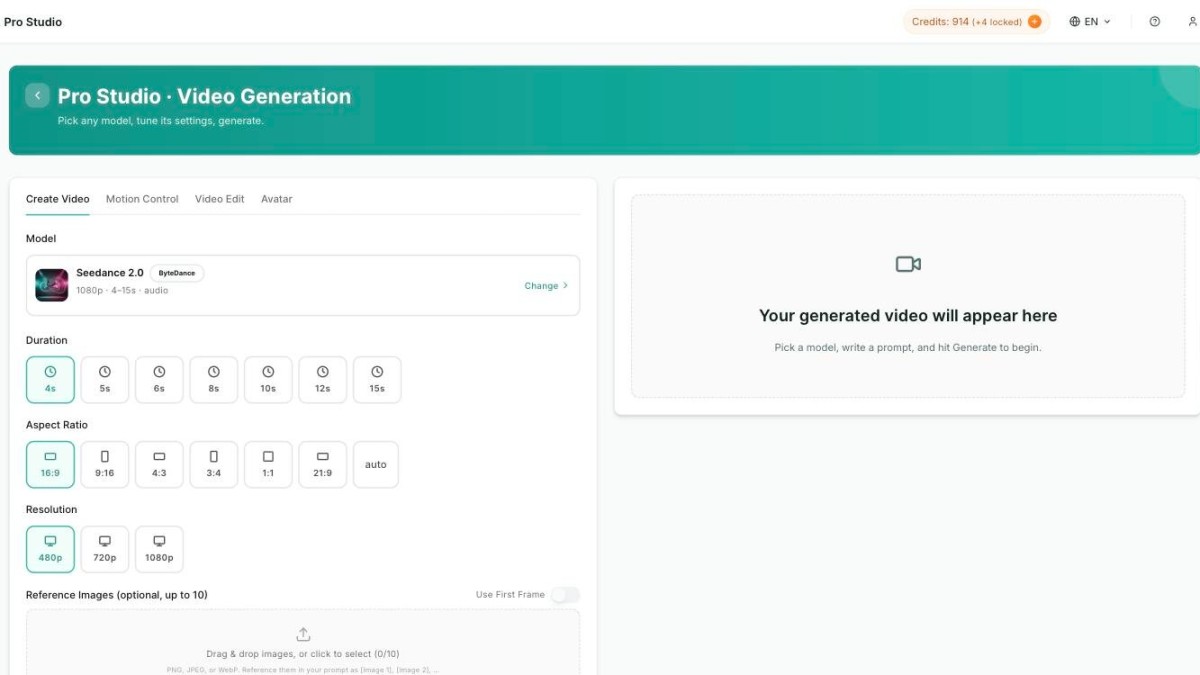Click the "Use First Frame" label
The height and width of the screenshot is (675, 1200).
pos(510,595)
